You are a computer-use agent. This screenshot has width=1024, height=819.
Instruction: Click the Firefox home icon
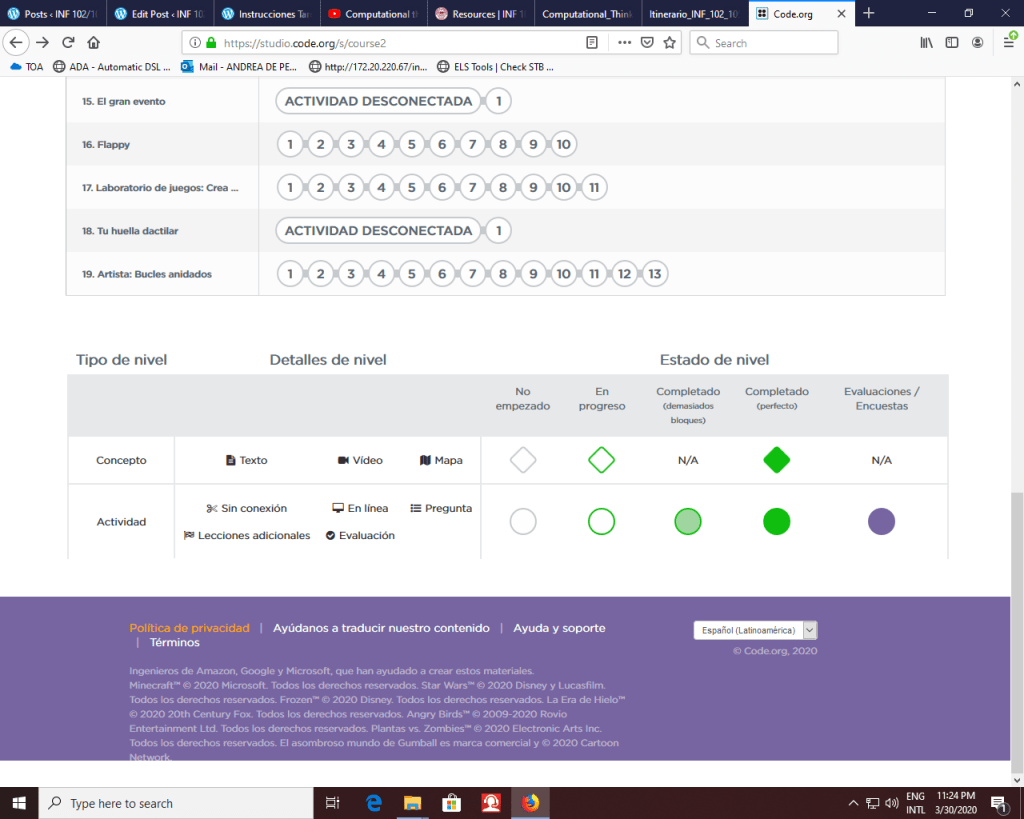[94, 42]
